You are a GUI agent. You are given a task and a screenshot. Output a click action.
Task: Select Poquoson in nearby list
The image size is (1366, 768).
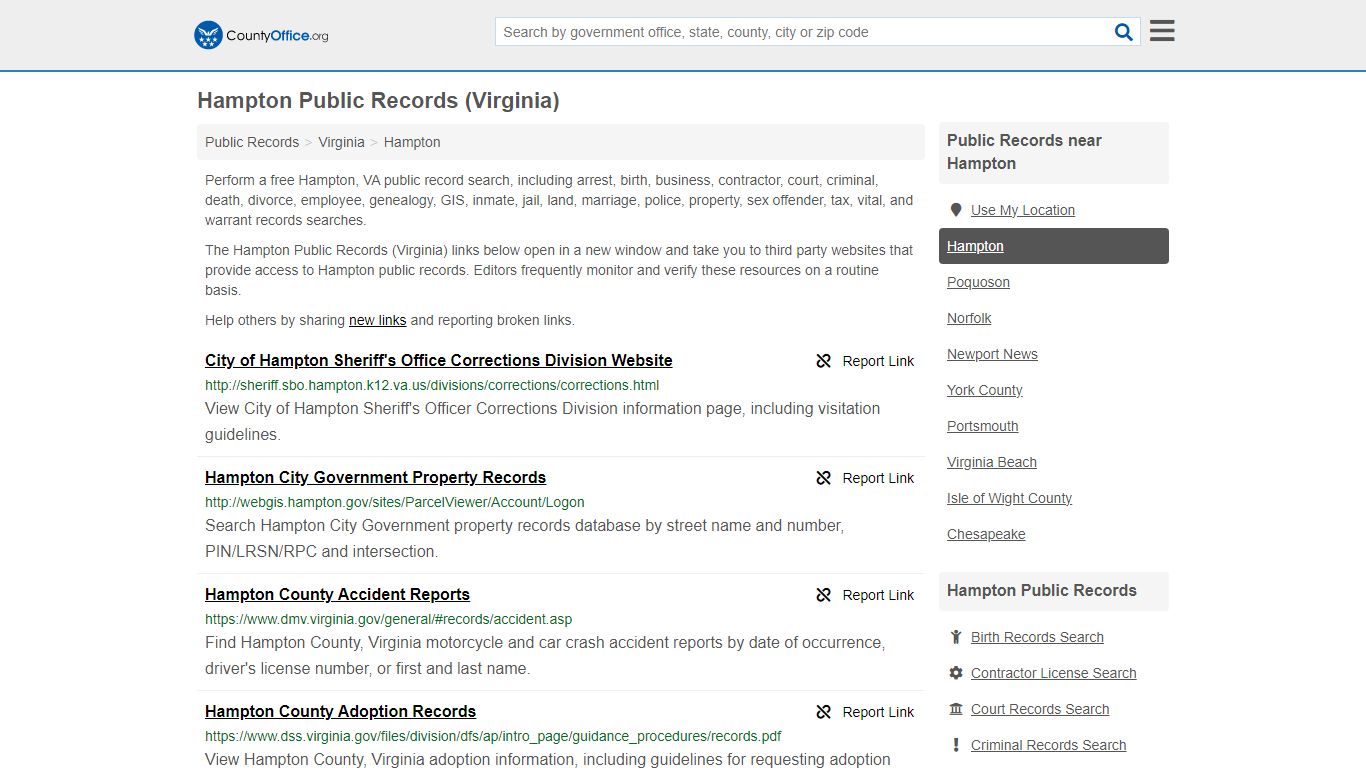pyautogui.click(x=978, y=282)
